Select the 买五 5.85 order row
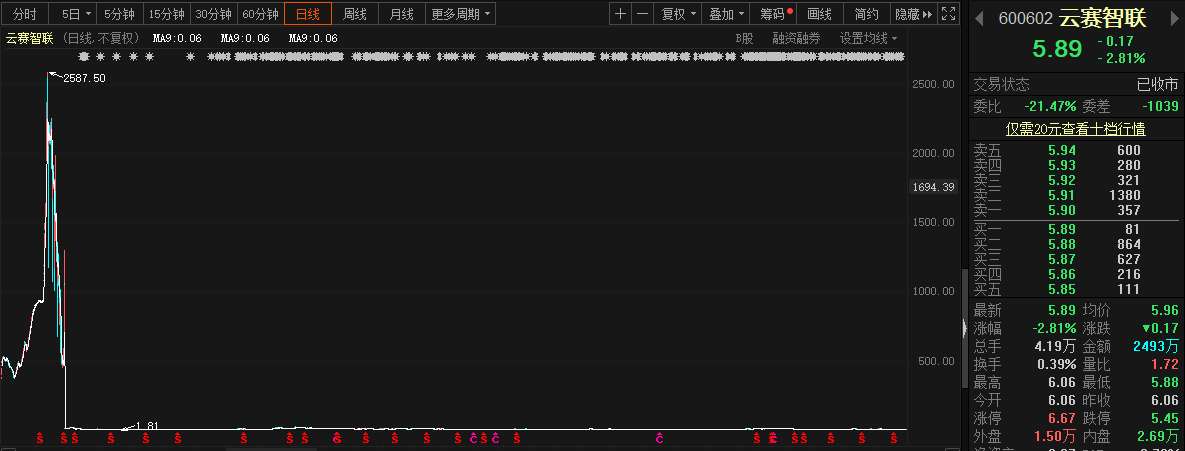The image size is (1185, 451). point(1074,289)
